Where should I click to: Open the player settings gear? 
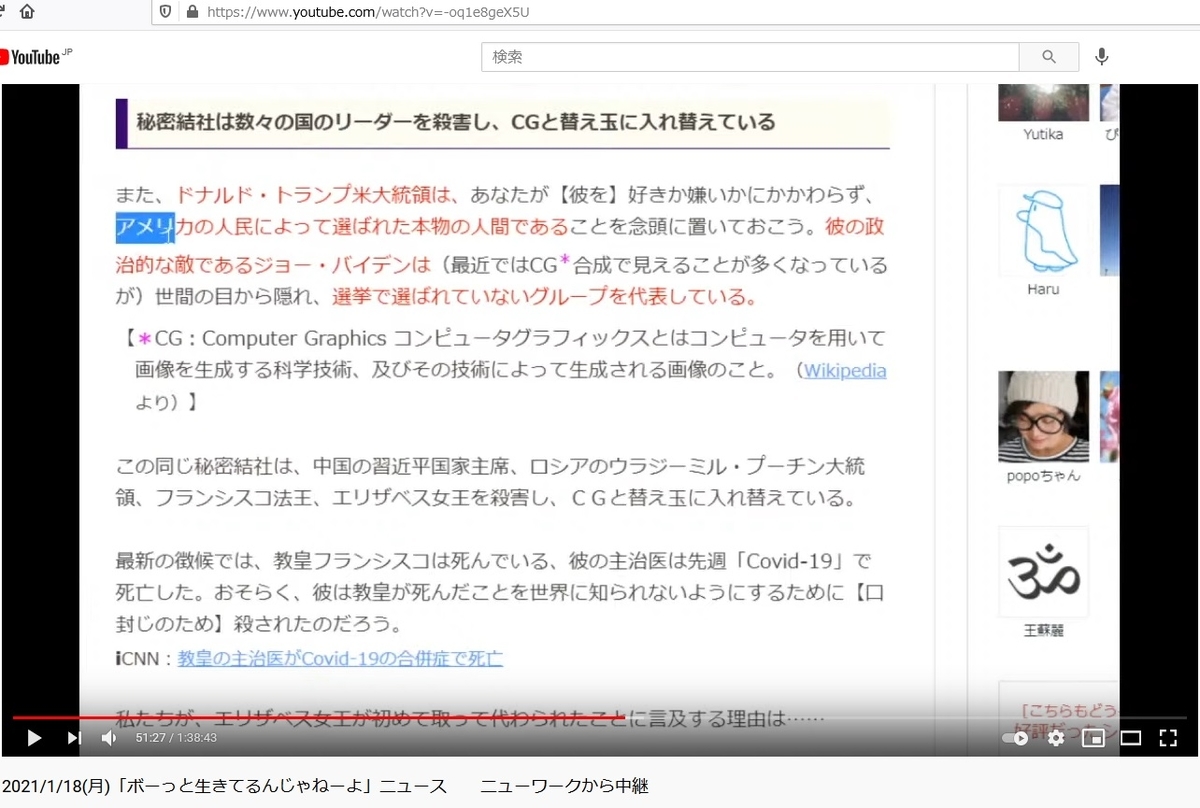coord(1056,738)
